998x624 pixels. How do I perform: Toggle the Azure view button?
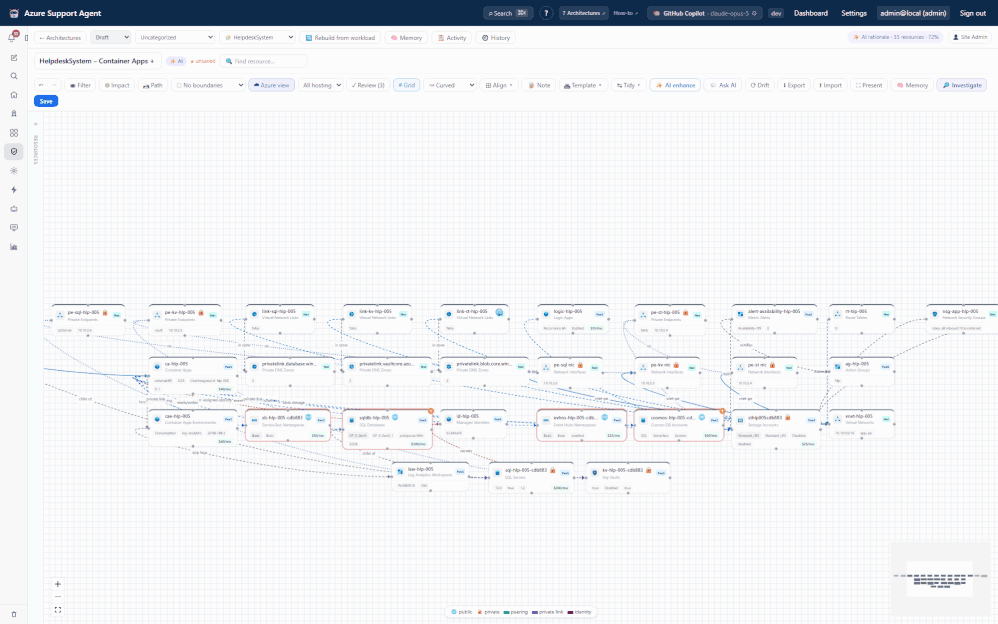pos(272,85)
